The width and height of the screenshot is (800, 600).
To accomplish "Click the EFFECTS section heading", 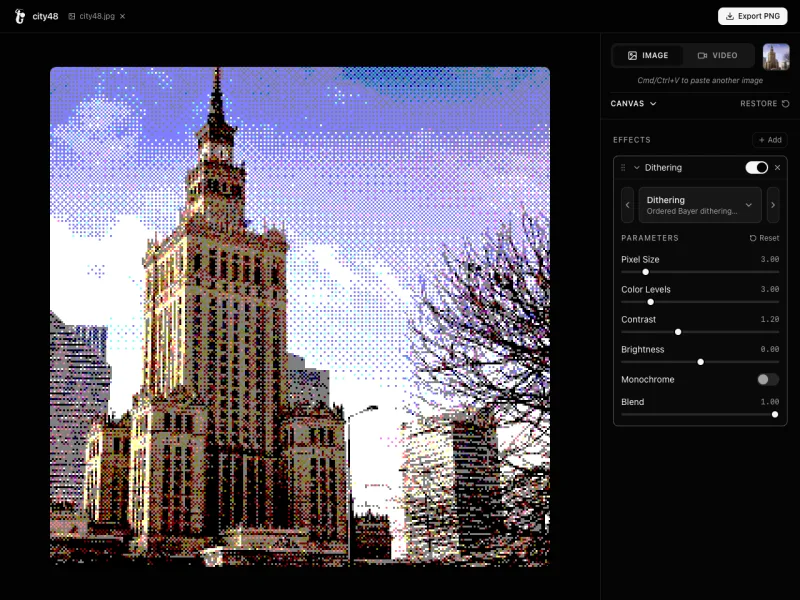I will point(632,140).
